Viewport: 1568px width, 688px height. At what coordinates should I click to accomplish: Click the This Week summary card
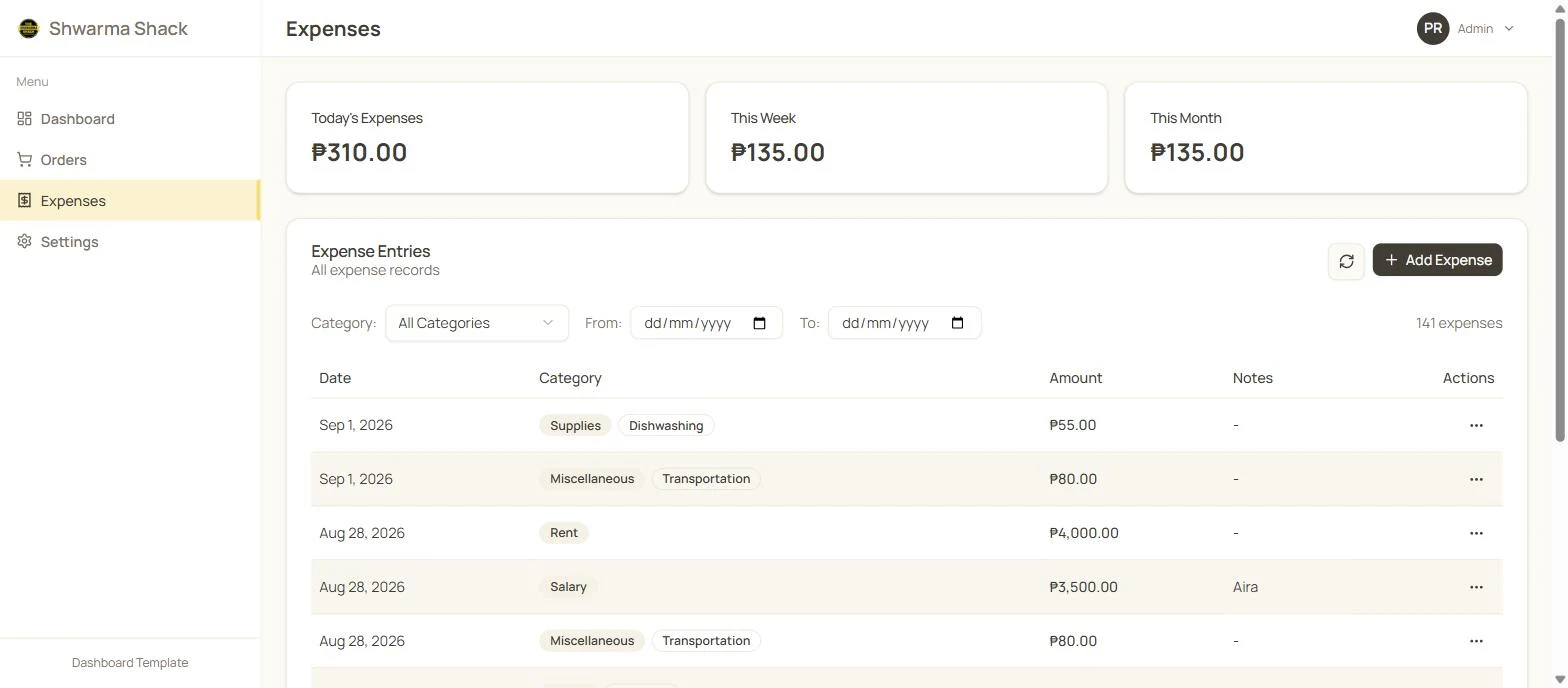coord(906,138)
